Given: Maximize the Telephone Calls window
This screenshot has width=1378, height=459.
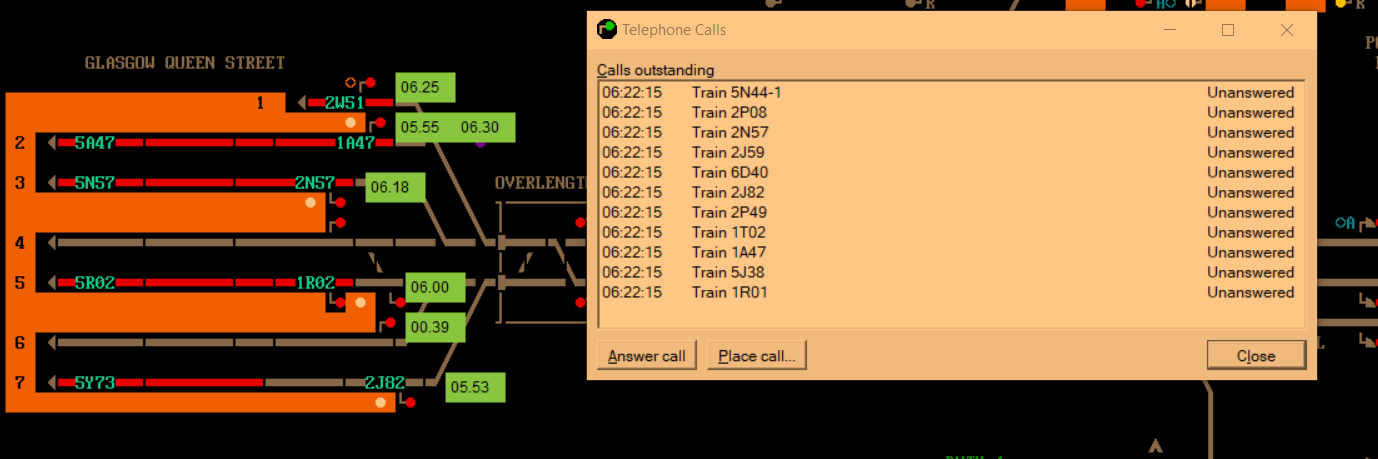Looking at the screenshot, I should [1228, 30].
